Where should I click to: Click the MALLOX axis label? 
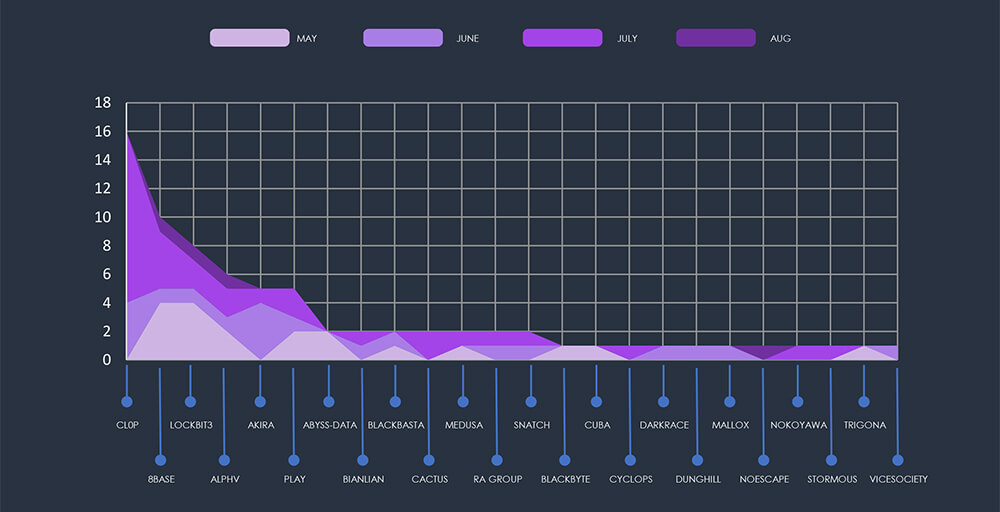tap(731, 425)
